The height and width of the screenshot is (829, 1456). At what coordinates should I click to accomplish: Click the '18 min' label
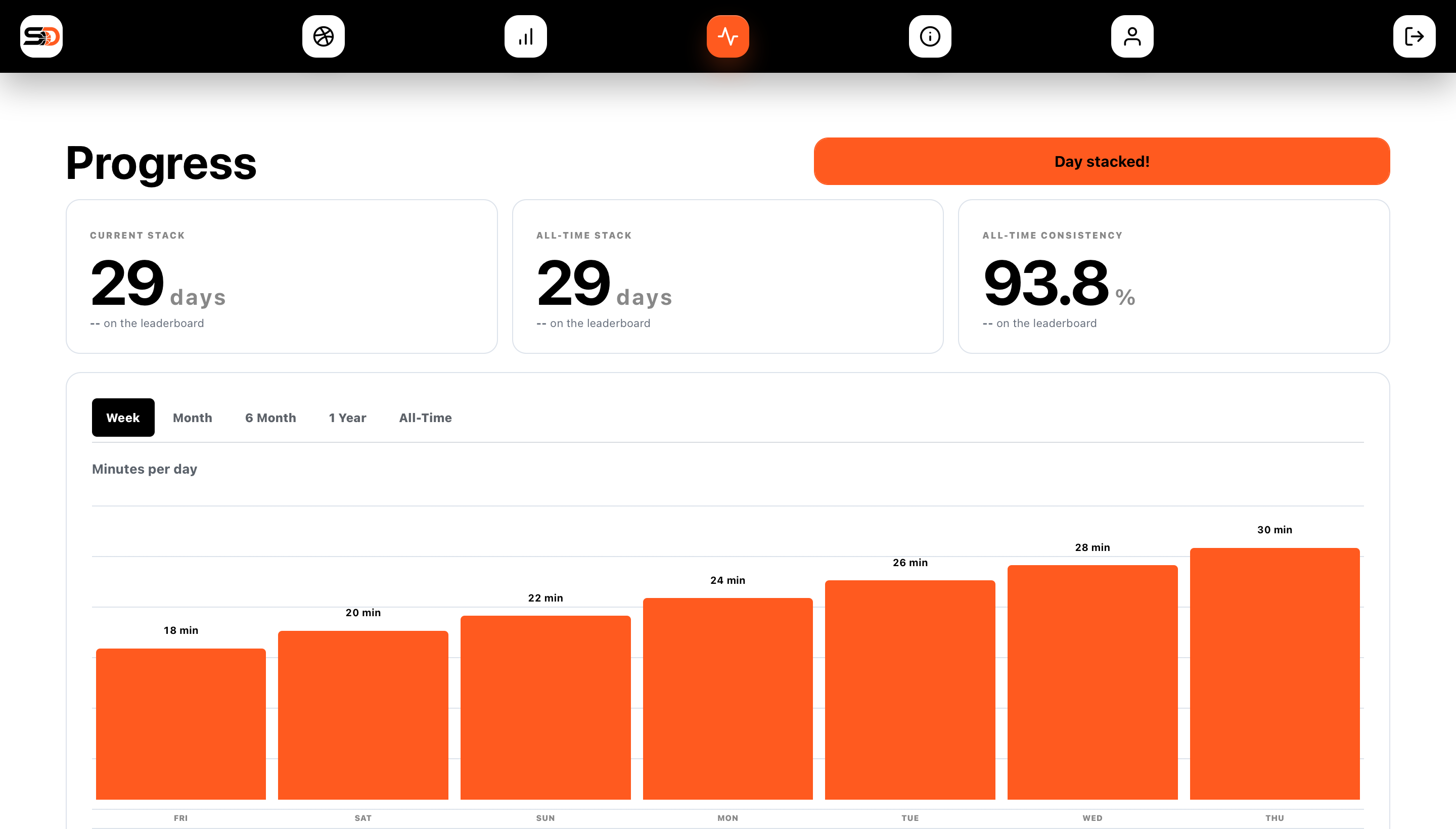(181, 630)
